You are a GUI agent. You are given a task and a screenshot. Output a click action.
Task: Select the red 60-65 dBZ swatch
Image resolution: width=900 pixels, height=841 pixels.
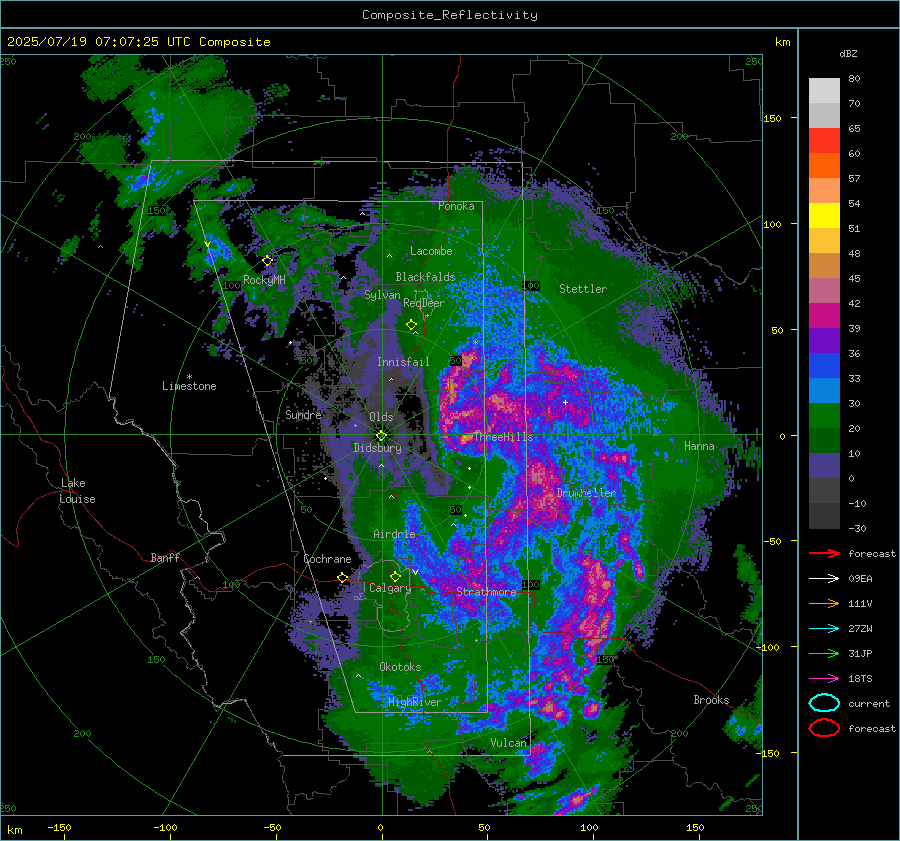[x=824, y=141]
